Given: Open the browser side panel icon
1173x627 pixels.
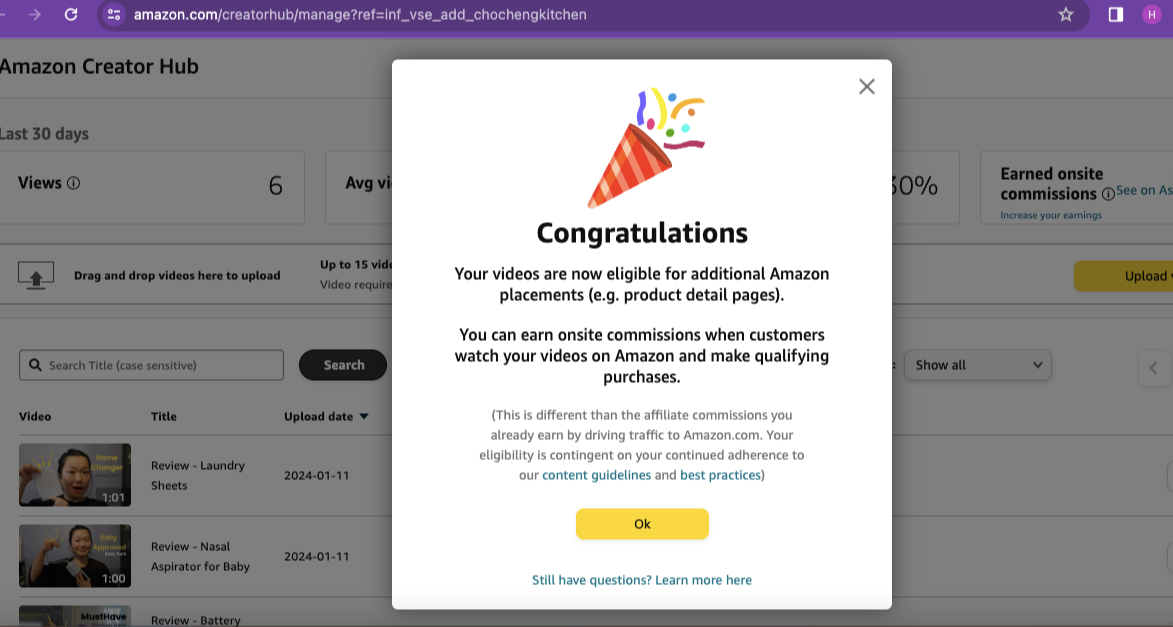Looking at the screenshot, I should [x=1115, y=14].
